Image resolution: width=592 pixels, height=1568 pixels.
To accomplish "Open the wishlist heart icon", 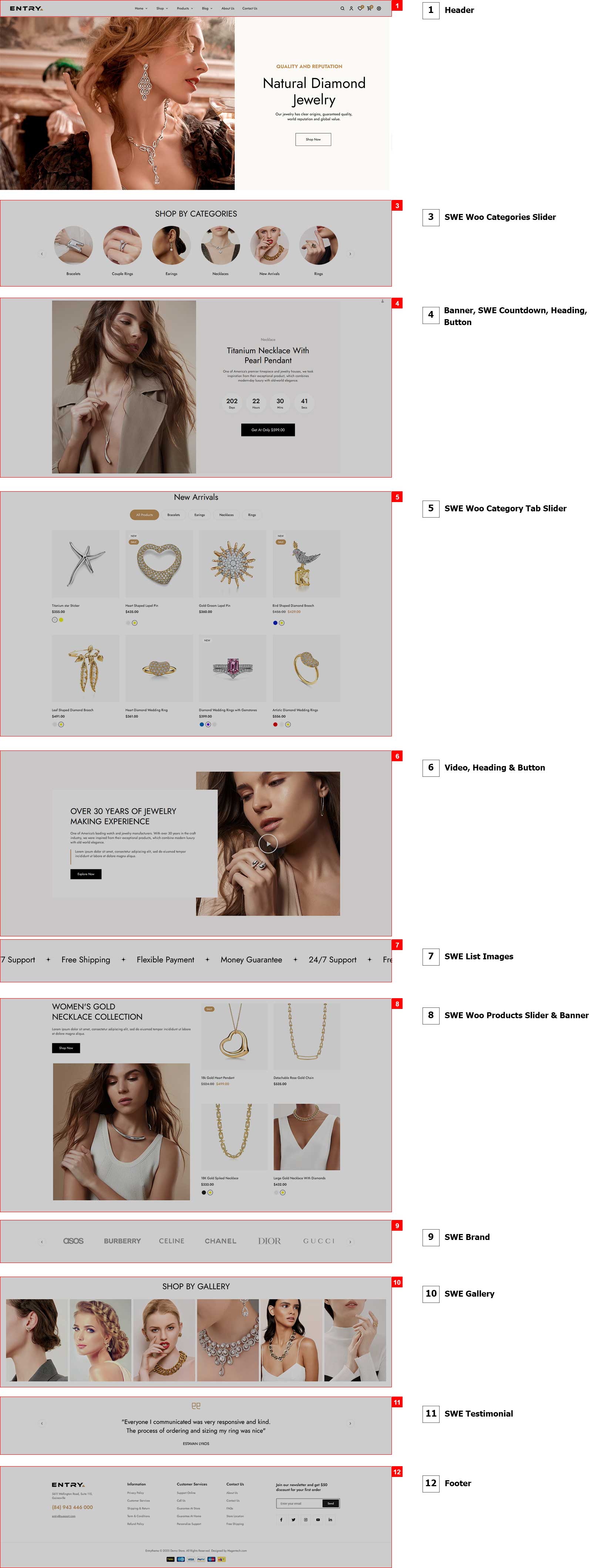I will click(360, 9).
